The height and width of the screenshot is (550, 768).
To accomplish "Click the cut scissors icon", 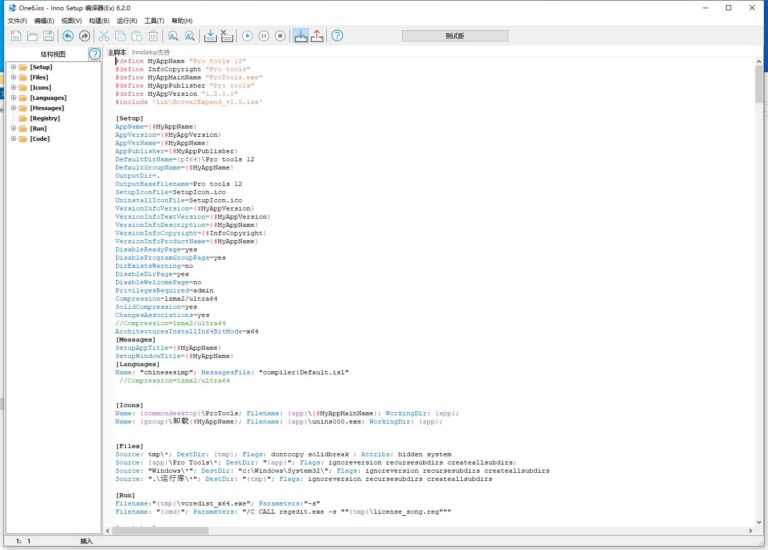I will click(x=105, y=36).
